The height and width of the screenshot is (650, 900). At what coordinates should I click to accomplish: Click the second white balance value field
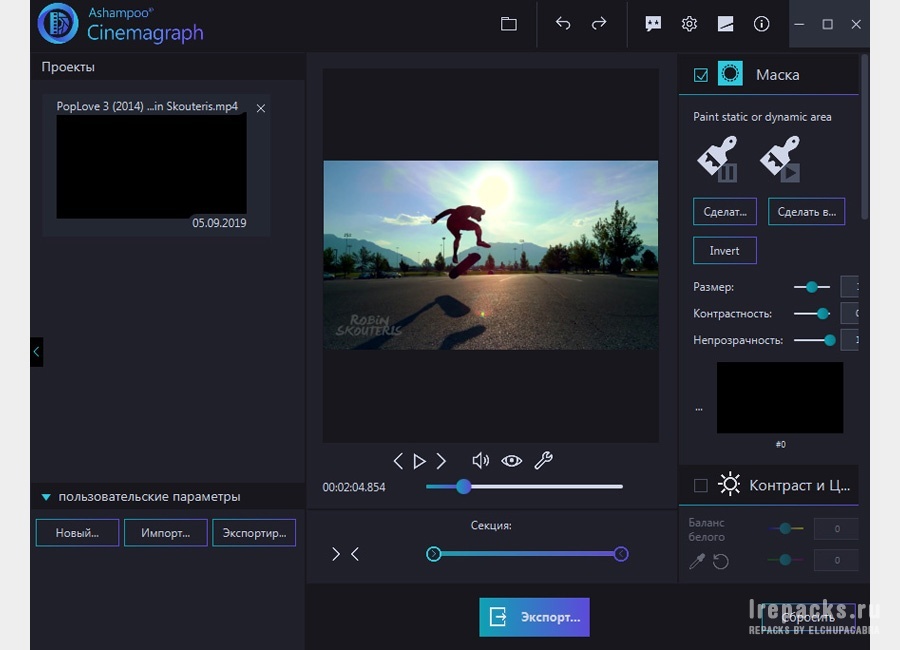click(x=836, y=560)
